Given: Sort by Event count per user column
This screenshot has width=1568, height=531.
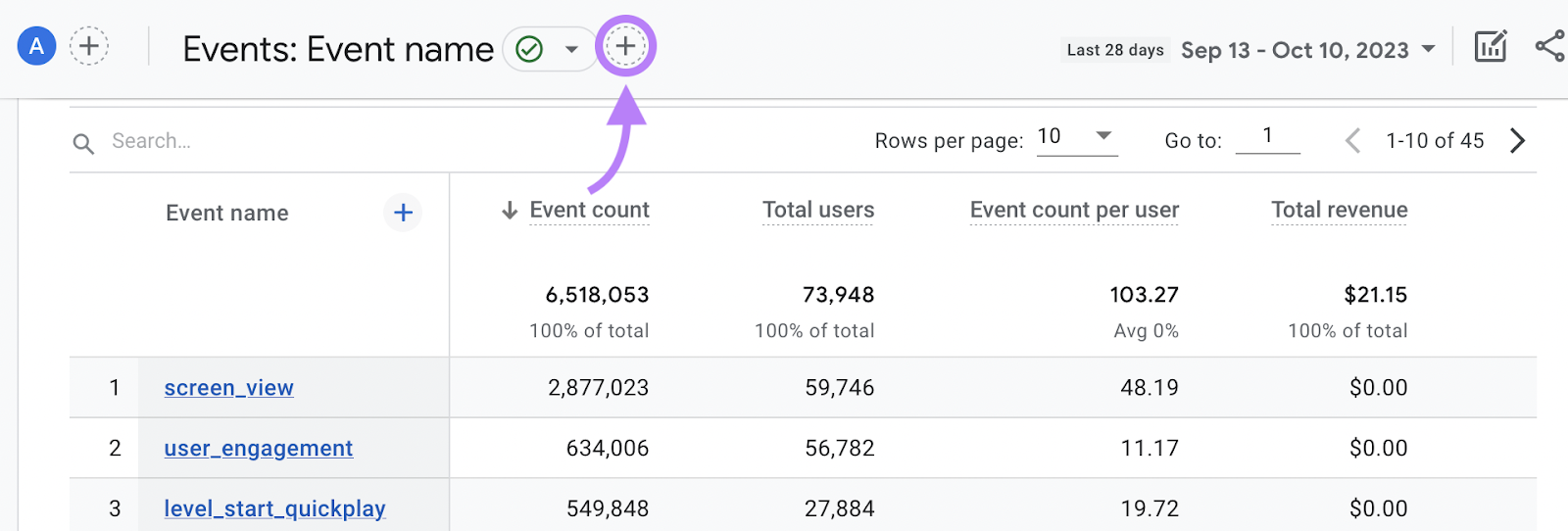Looking at the screenshot, I should point(1074,210).
